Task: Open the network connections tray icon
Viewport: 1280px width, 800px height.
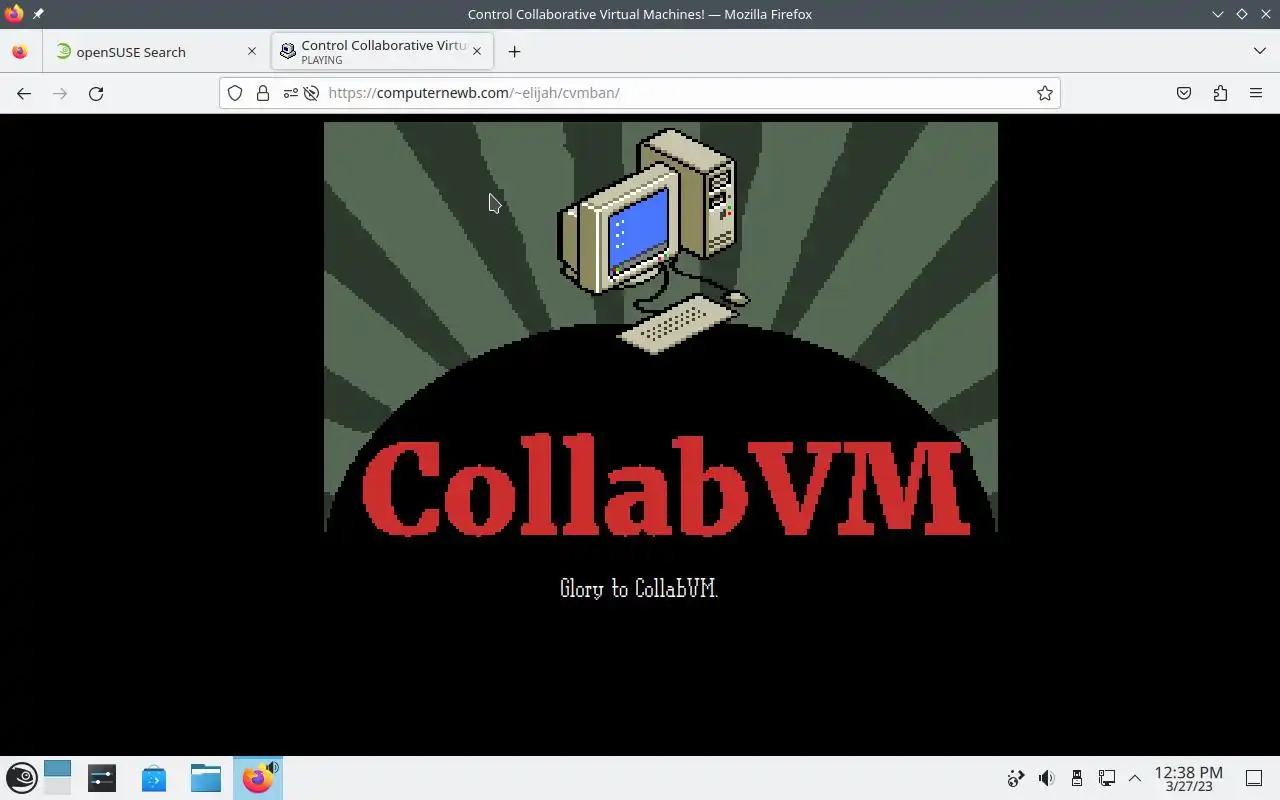Action: (1106, 778)
